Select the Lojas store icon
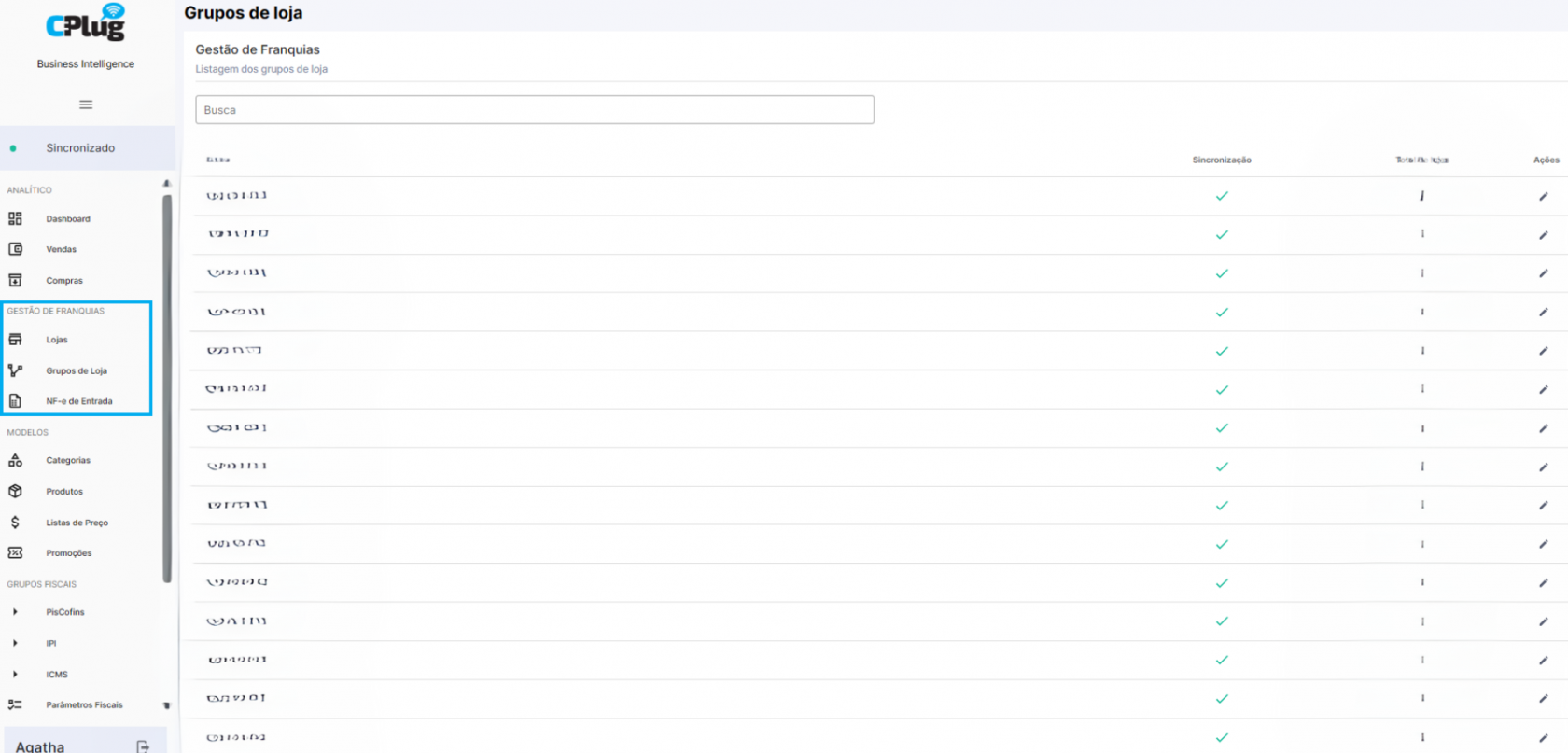This screenshot has width=1568, height=753. 15,340
